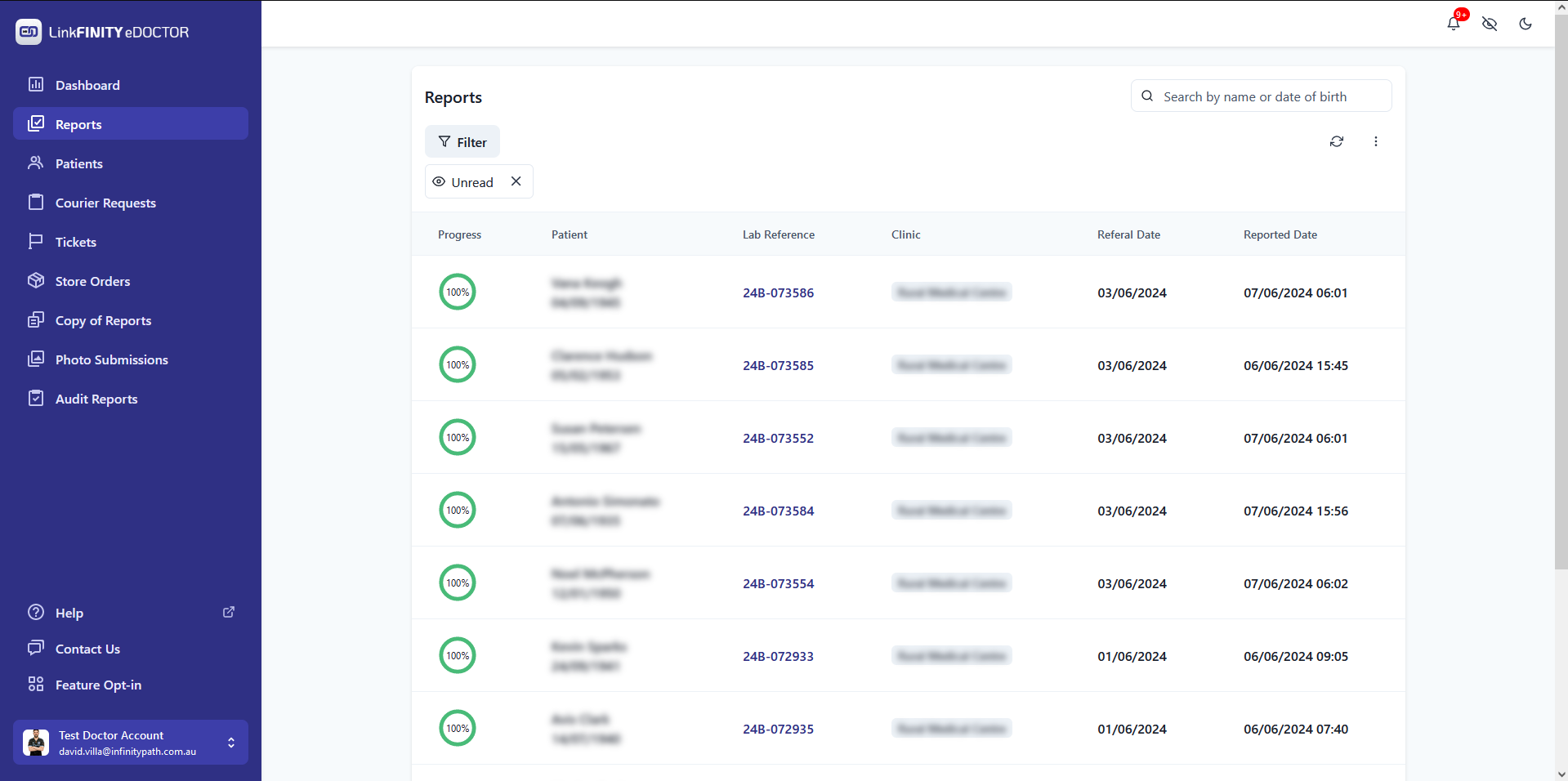Click the search magnifier icon
The image size is (1568, 781).
(1147, 96)
